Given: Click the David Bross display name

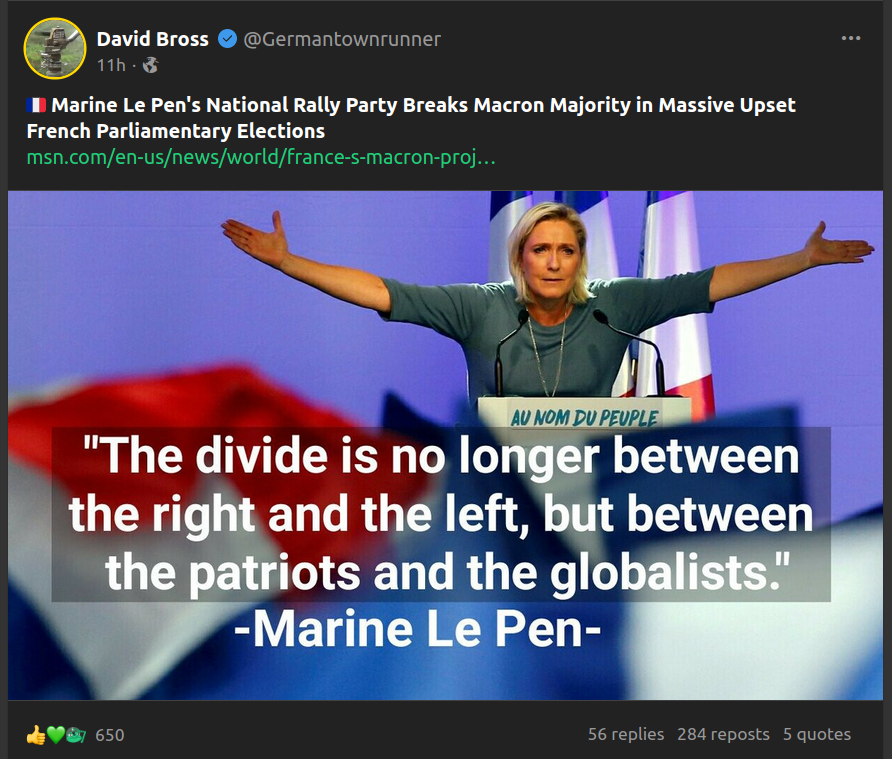Looking at the screenshot, I should point(152,39).
